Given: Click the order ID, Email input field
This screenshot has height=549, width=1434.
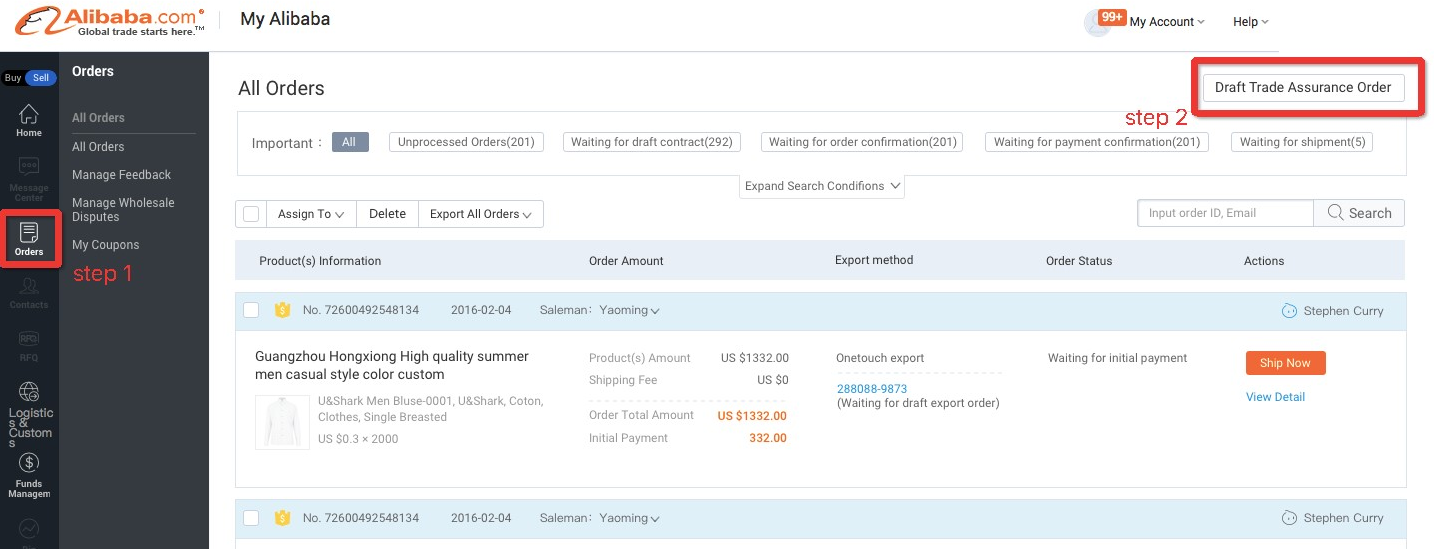Looking at the screenshot, I should click(x=1225, y=213).
